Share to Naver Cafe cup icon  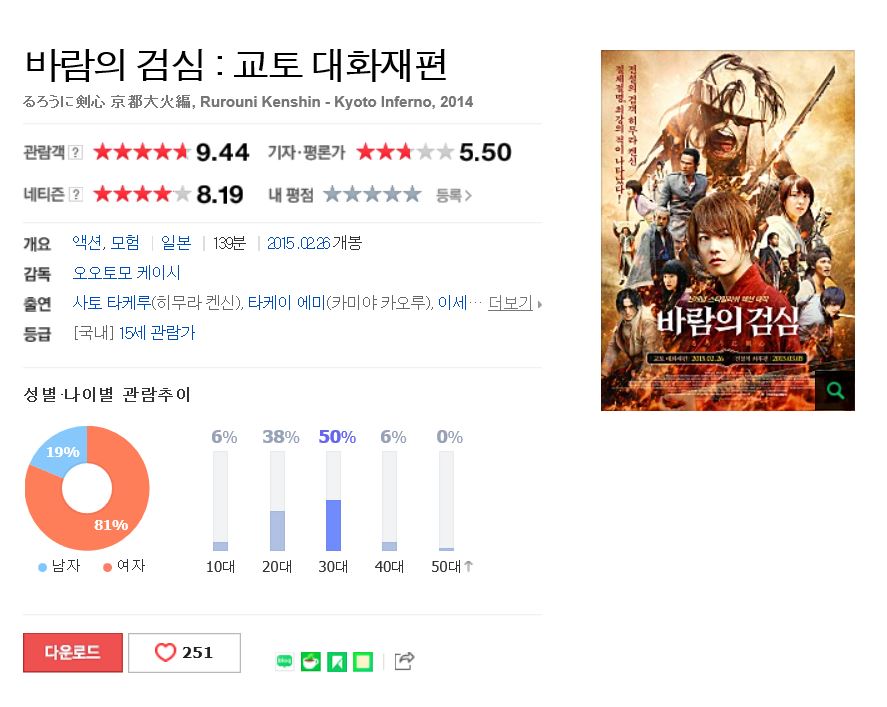coord(311,661)
